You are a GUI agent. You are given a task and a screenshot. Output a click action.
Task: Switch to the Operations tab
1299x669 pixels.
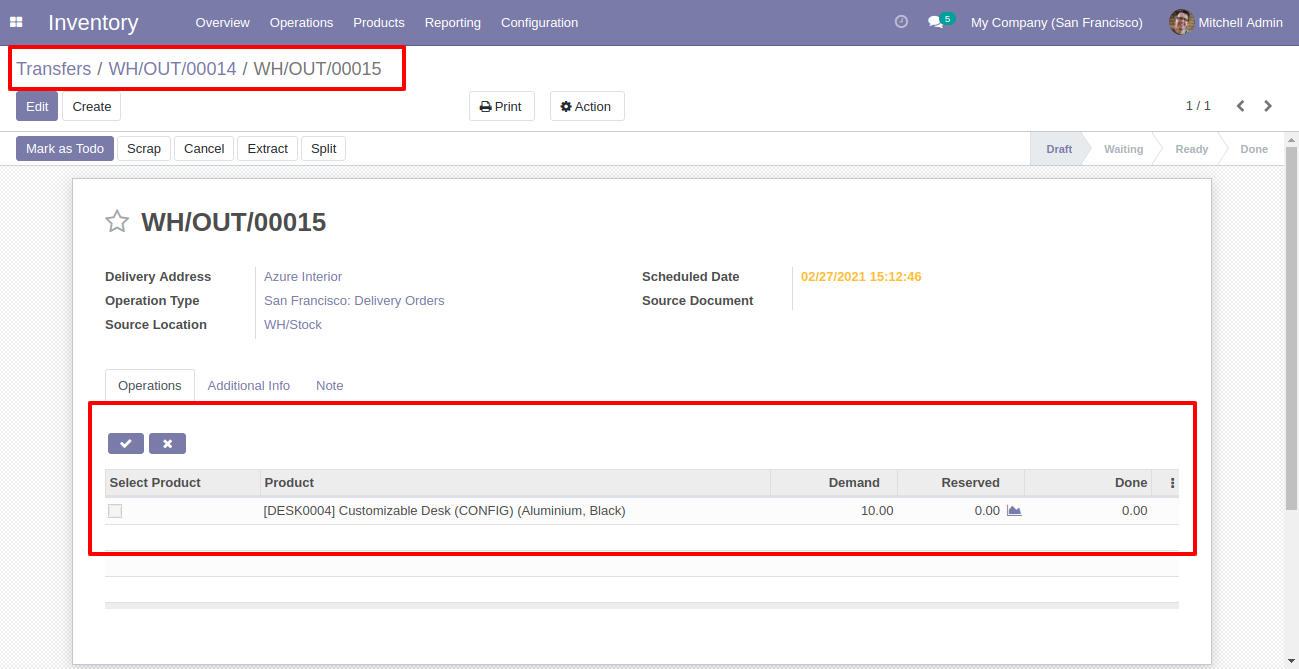click(x=150, y=385)
